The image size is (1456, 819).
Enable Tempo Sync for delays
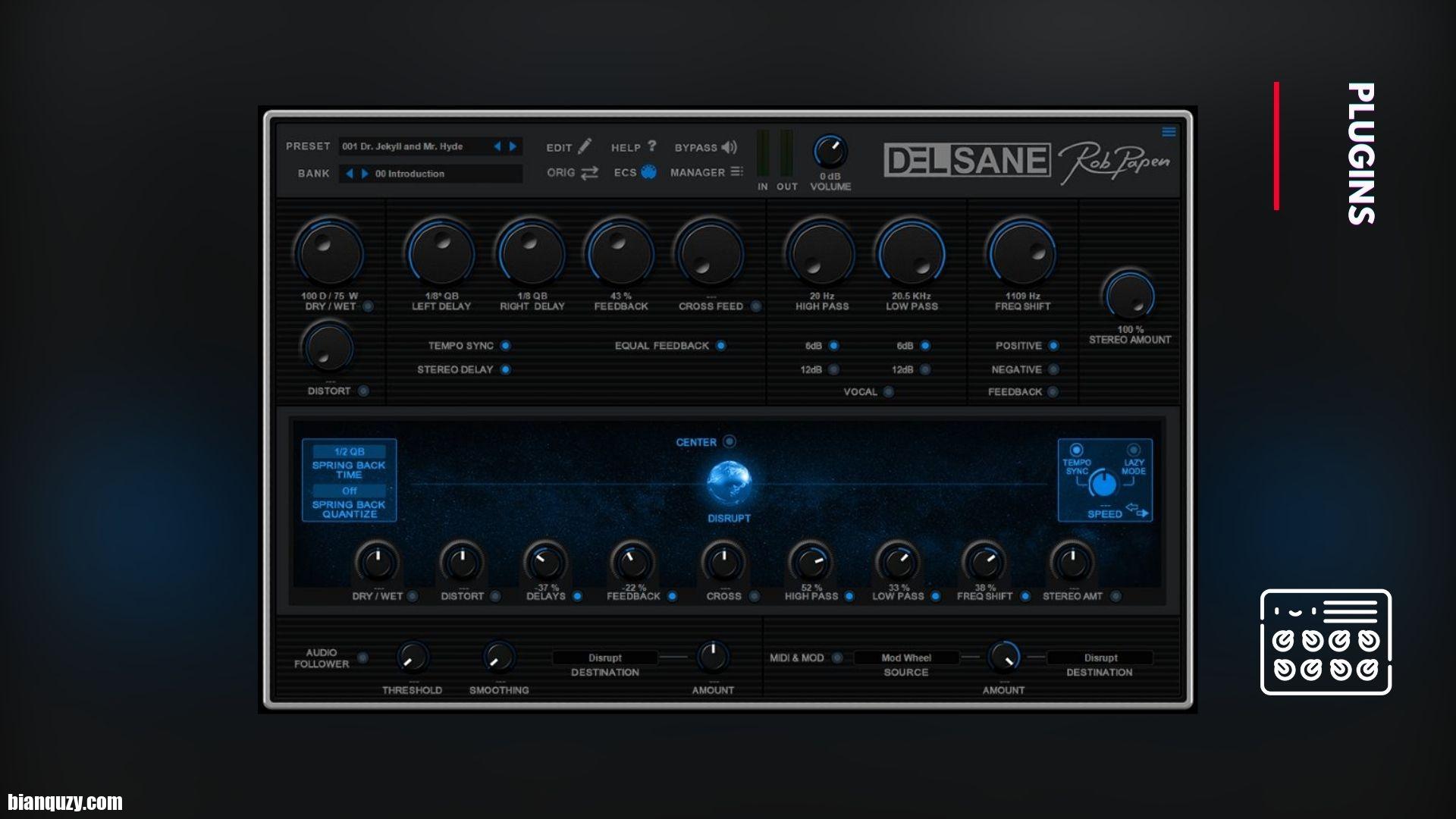[506, 346]
